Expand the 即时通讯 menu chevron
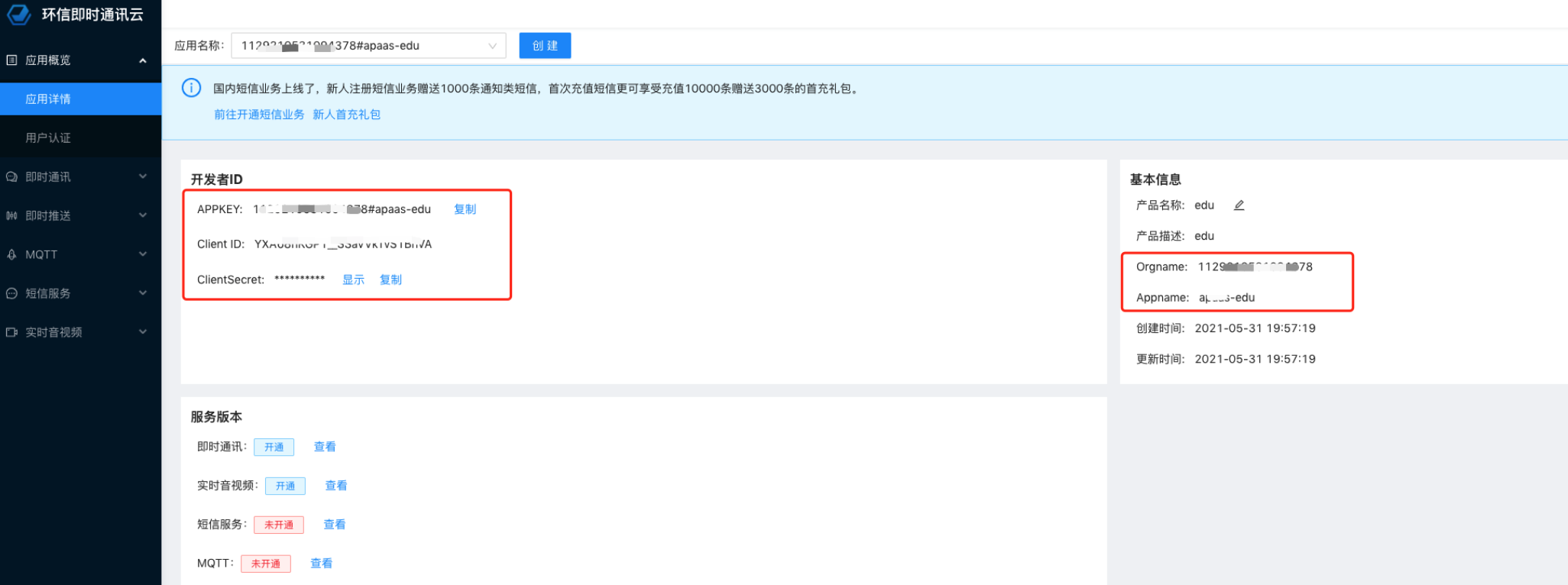Viewport: 1568px width, 585px height. coord(143,176)
